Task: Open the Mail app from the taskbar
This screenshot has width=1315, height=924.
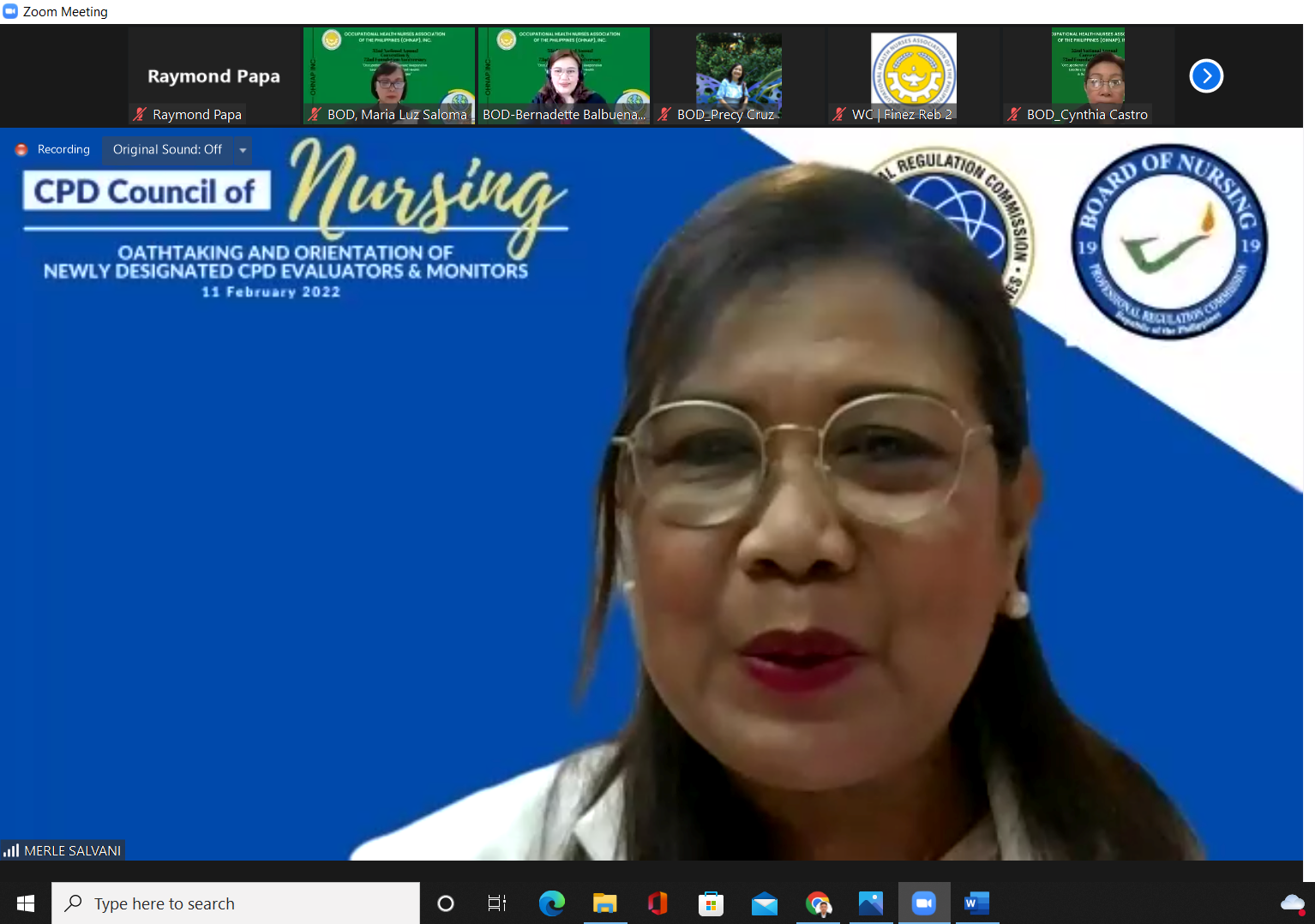Action: click(x=765, y=903)
